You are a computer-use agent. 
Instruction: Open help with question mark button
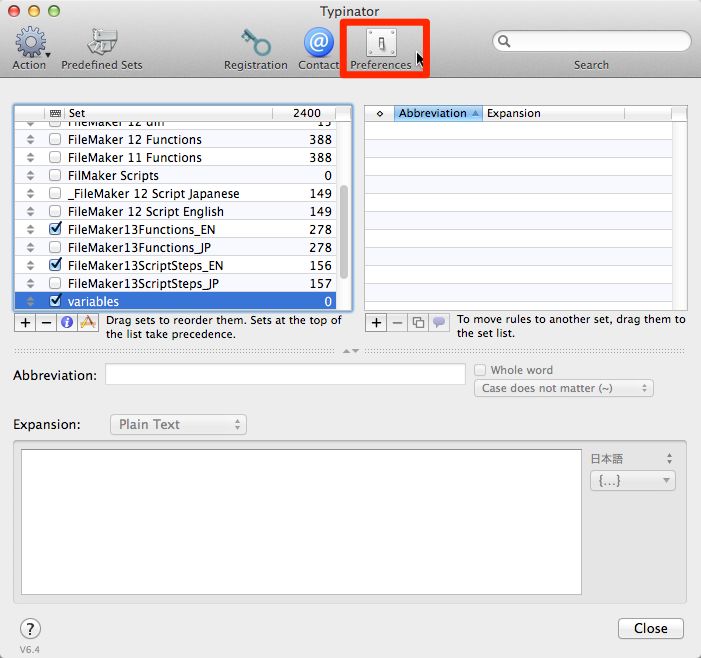30,628
